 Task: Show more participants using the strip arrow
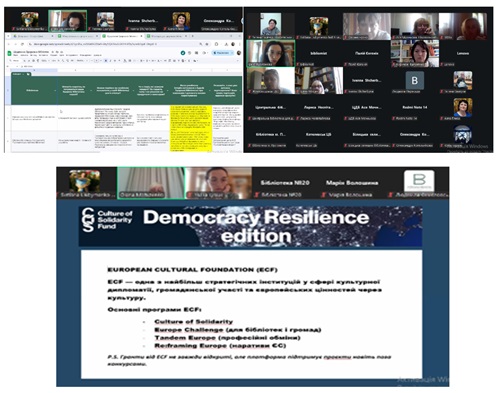pyautogui.click(x=242, y=21)
